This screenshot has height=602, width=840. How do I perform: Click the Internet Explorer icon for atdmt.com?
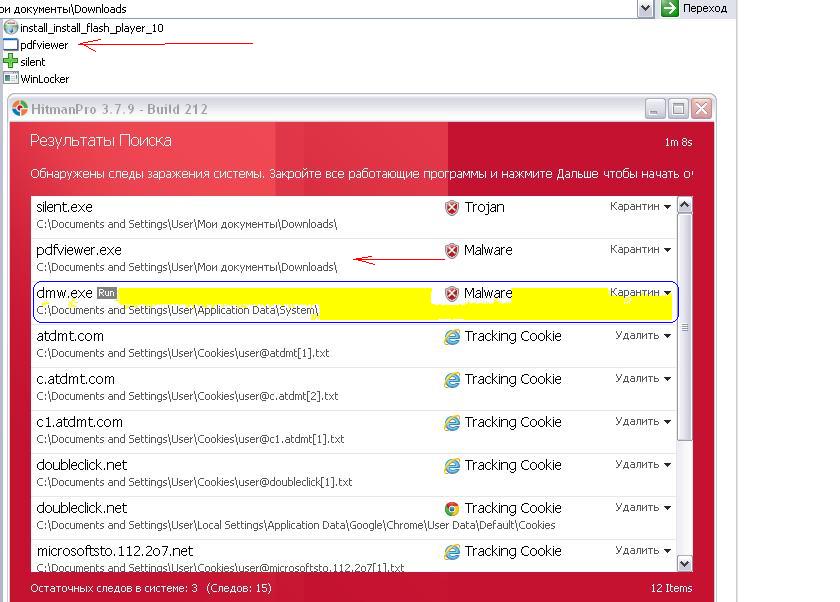452,336
